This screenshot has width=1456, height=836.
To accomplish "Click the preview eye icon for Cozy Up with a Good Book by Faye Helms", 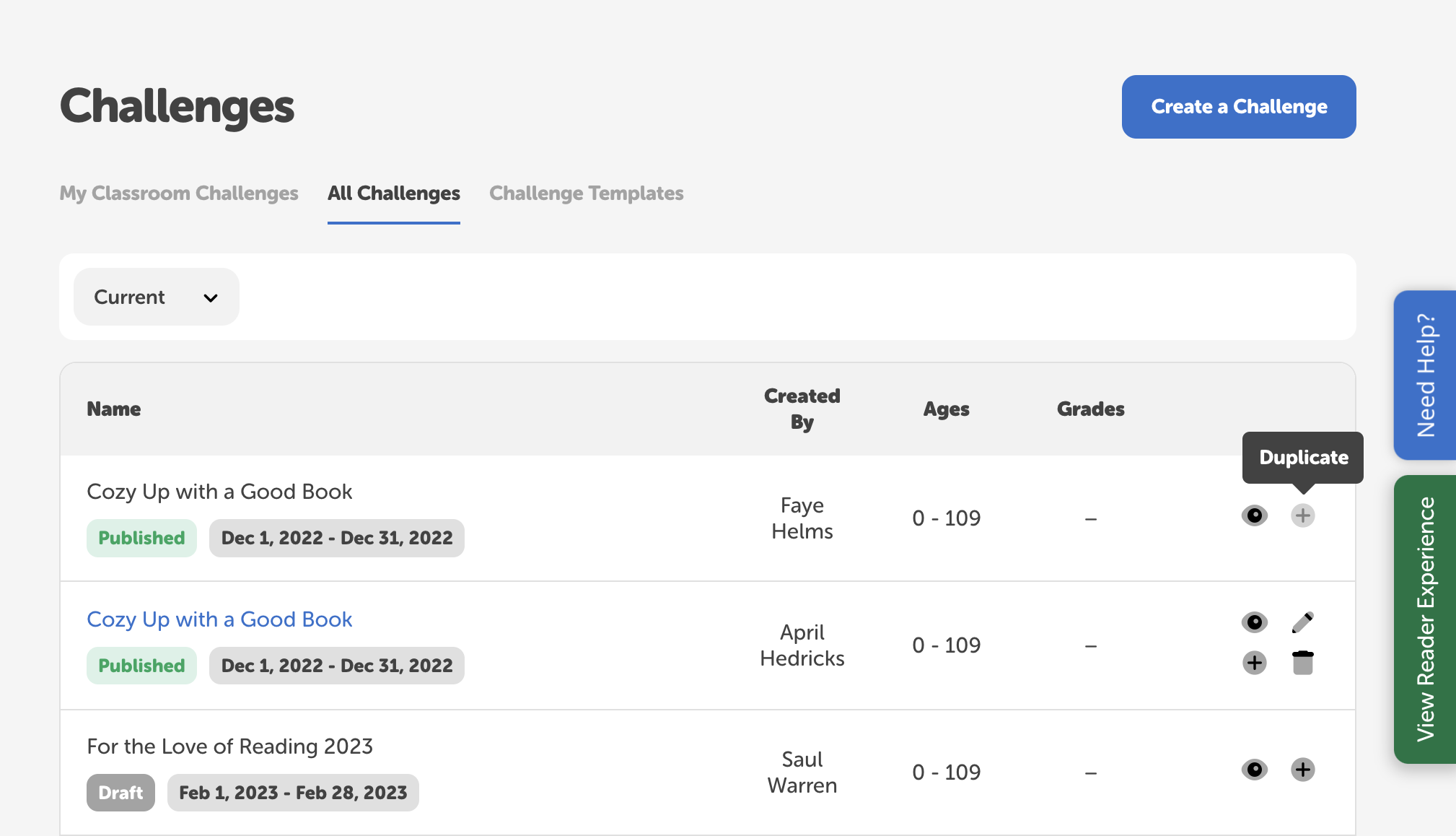I will [1254, 515].
